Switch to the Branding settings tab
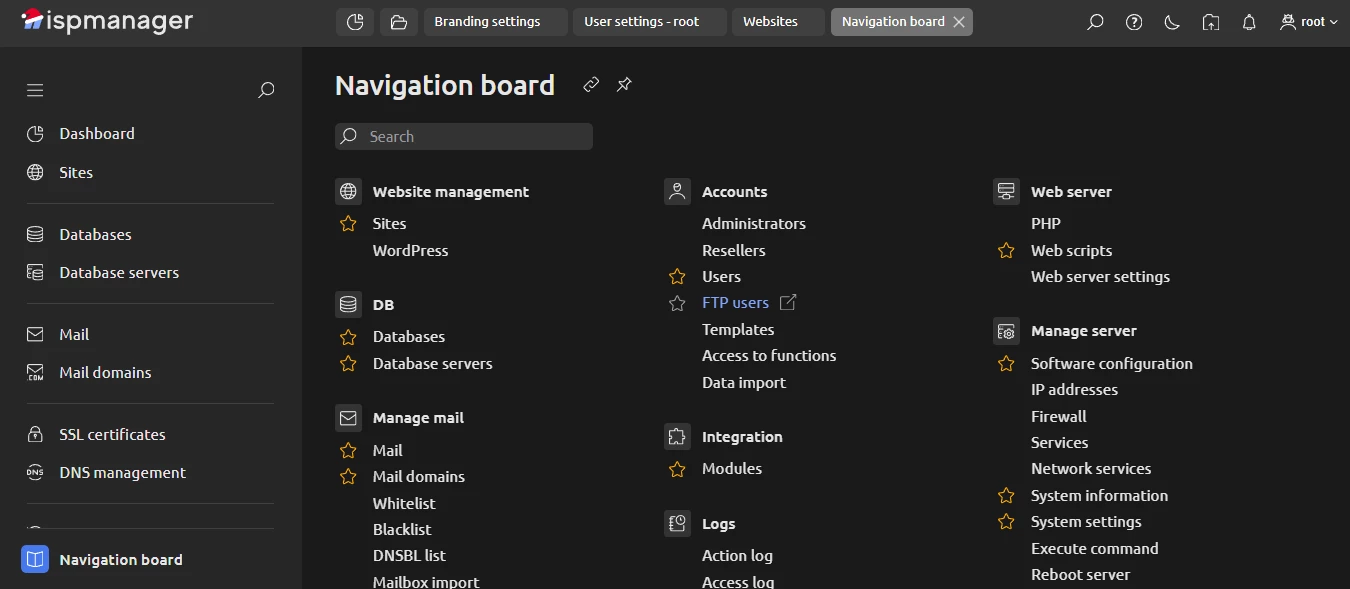1350x589 pixels. pyautogui.click(x=495, y=21)
